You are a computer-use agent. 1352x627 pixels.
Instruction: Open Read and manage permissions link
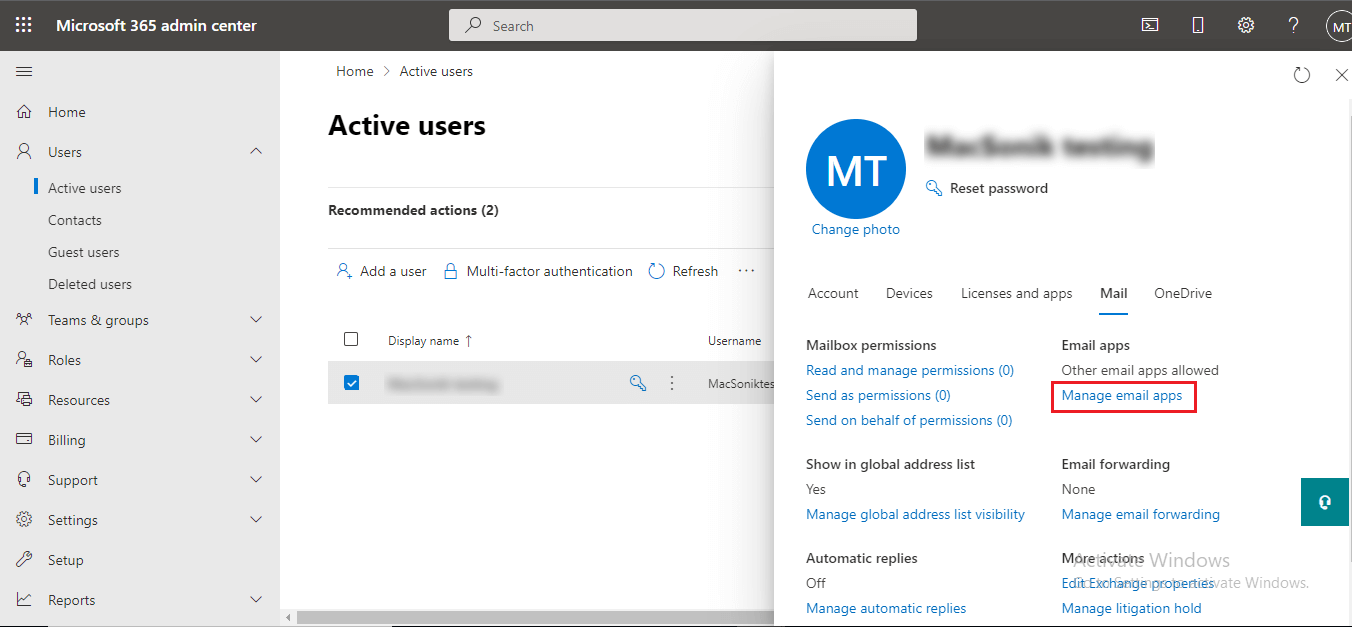click(x=910, y=370)
